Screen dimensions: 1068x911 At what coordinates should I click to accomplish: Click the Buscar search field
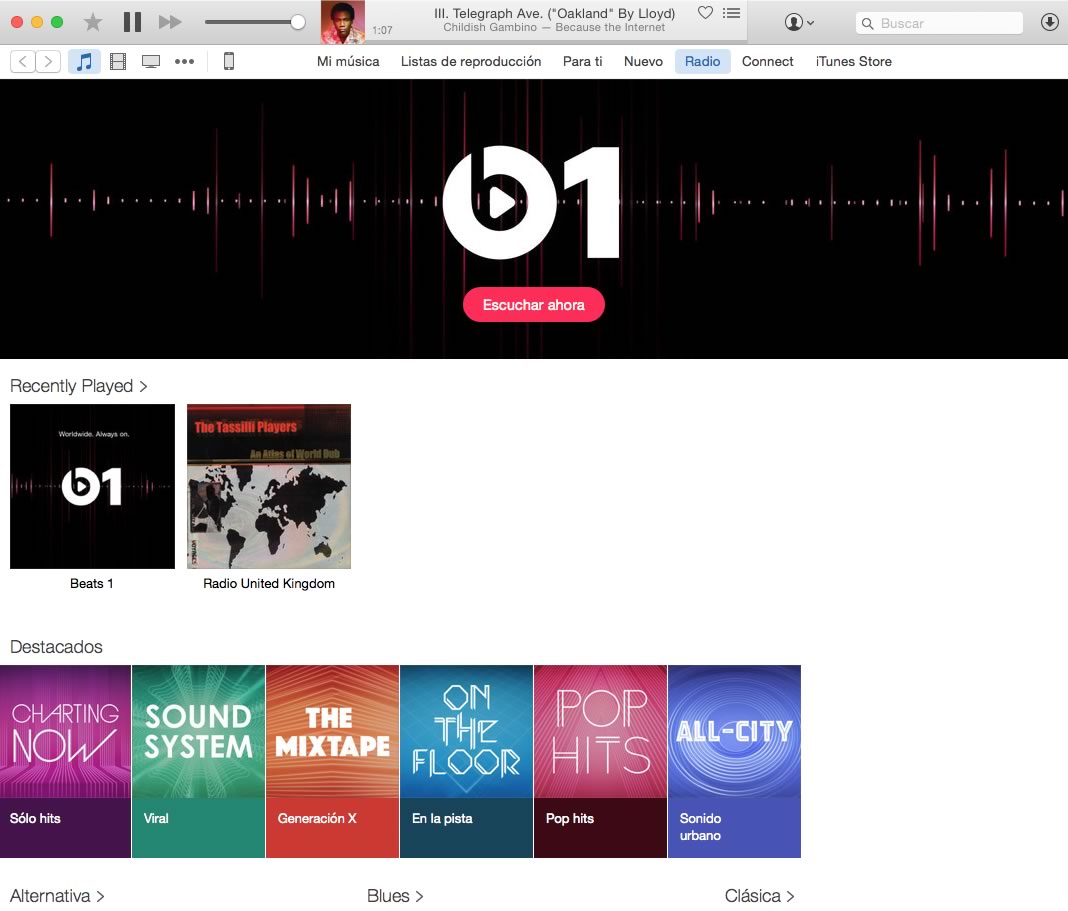[939, 23]
